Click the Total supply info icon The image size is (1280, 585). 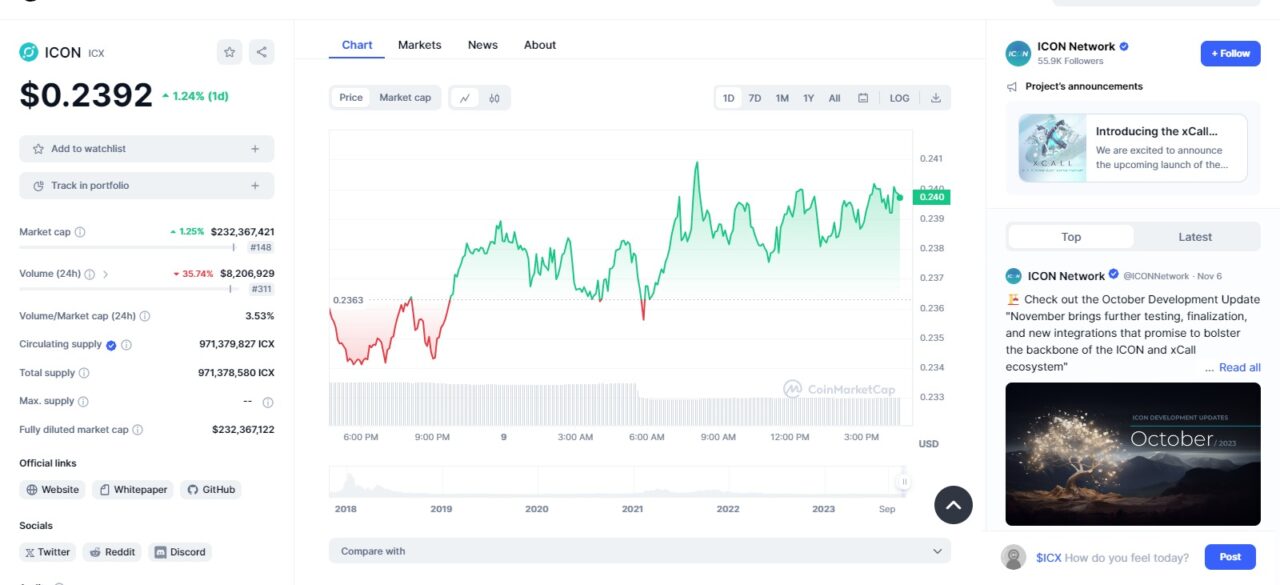click(84, 373)
